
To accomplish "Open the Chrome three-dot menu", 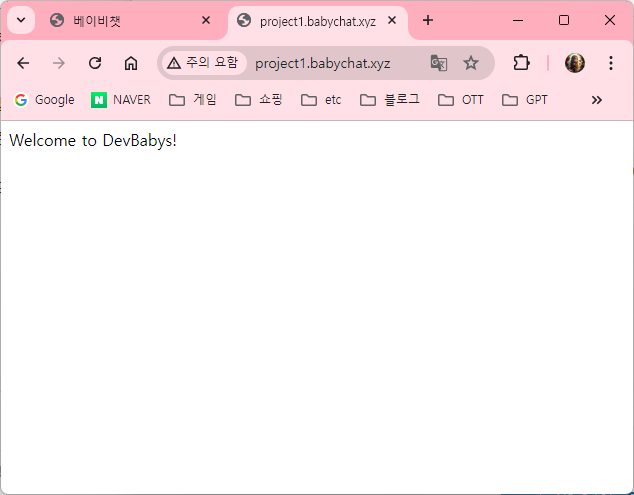I will (x=611, y=63).
